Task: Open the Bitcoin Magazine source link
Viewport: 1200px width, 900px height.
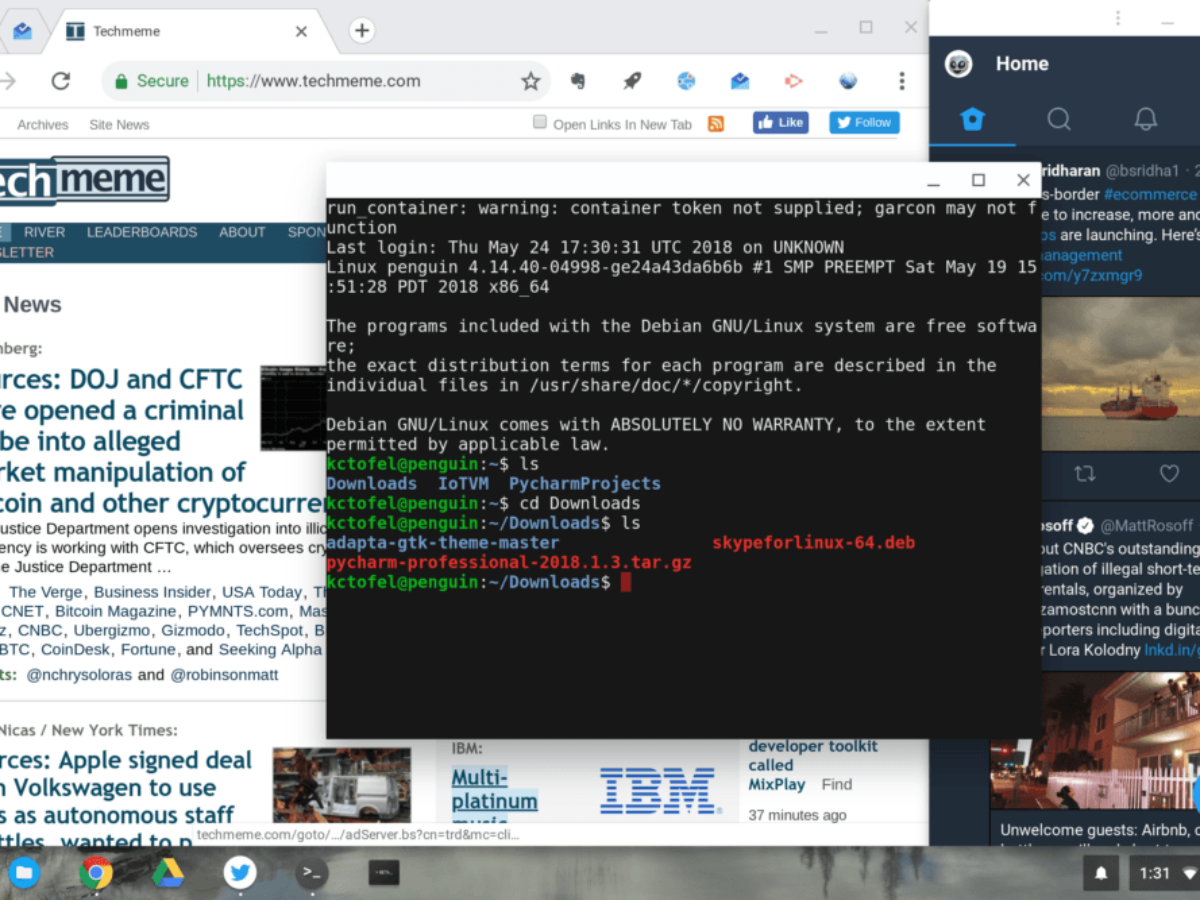Action: point(117,611)
